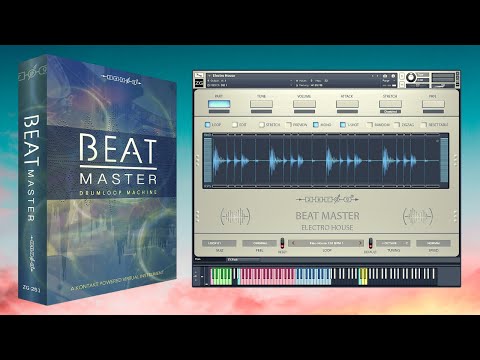This screenshot has width=480, height=360.
Task: Enable the EDIT checkbox
Action: pos(235,125)
